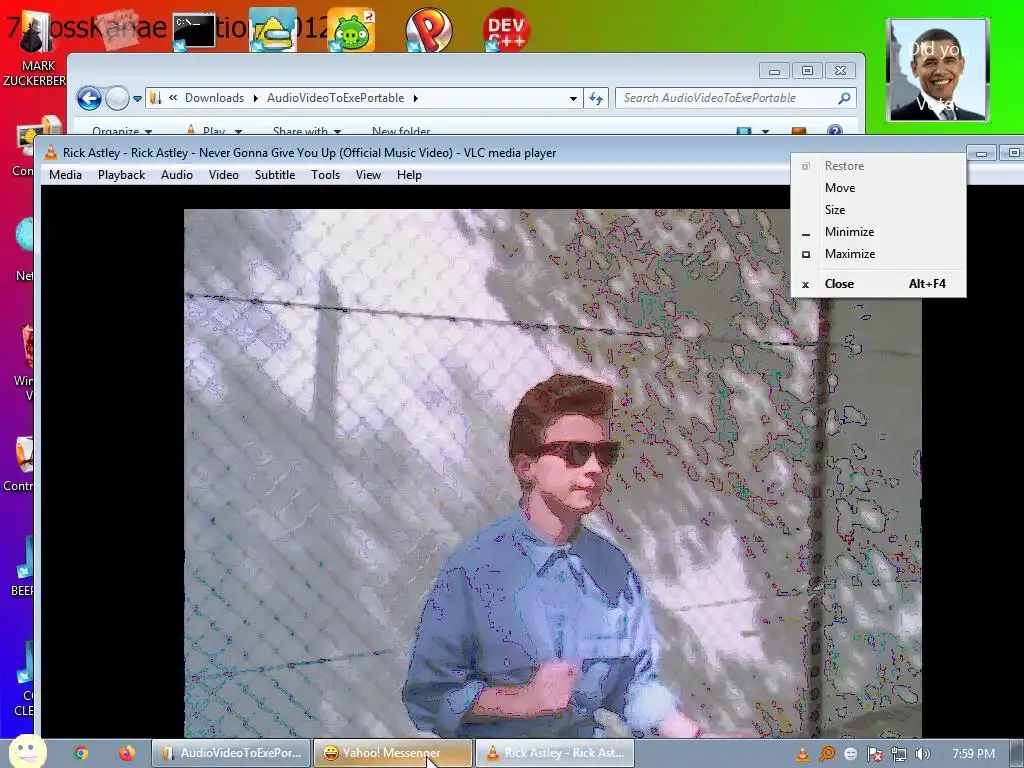Click the Downloads breadcrumb in Explorer

[x=214, y=98]
